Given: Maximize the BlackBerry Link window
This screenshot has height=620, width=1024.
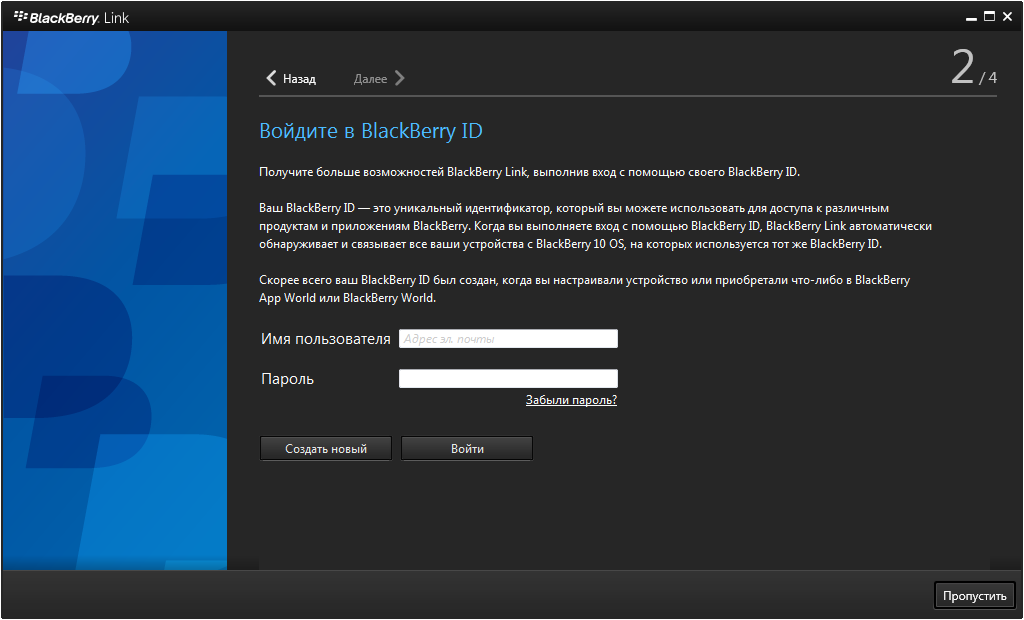Looking at the screenshot, I should pos(989,17).
